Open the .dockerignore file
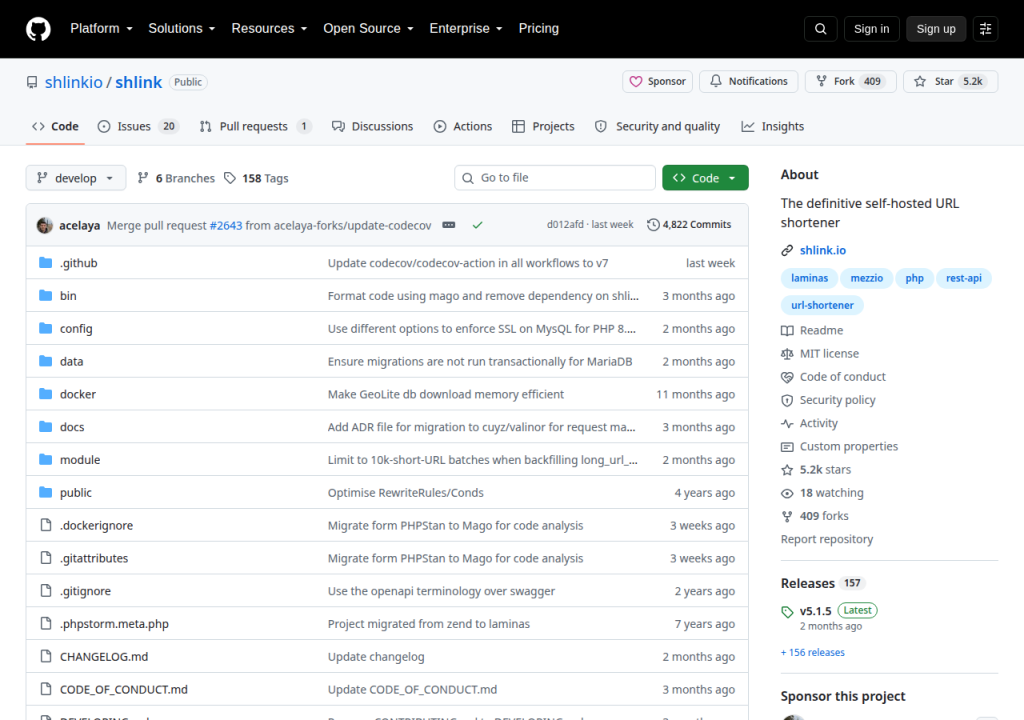The width and height of the screenshot is (1024, 720). [x=96, y=525]
